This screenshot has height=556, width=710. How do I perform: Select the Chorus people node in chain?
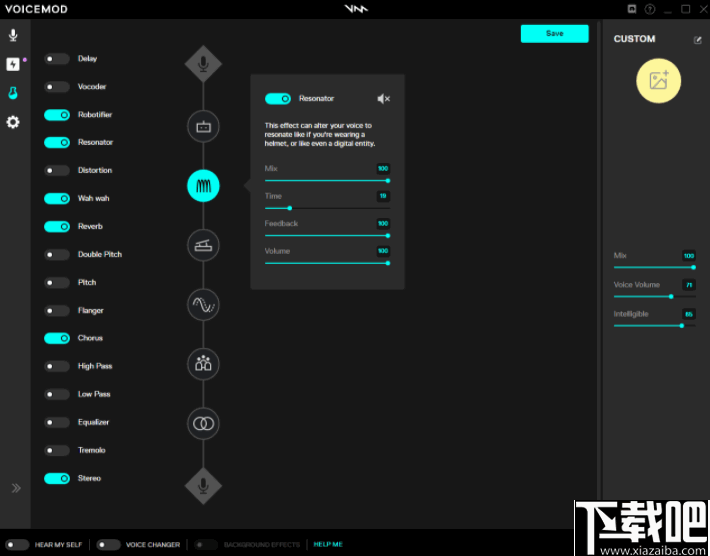coord(203,364)
